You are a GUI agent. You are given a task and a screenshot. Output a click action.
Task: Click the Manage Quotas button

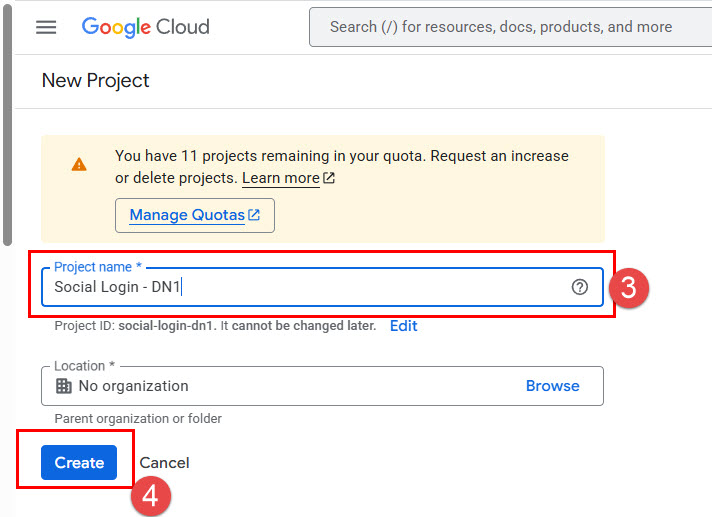(195, 215)
